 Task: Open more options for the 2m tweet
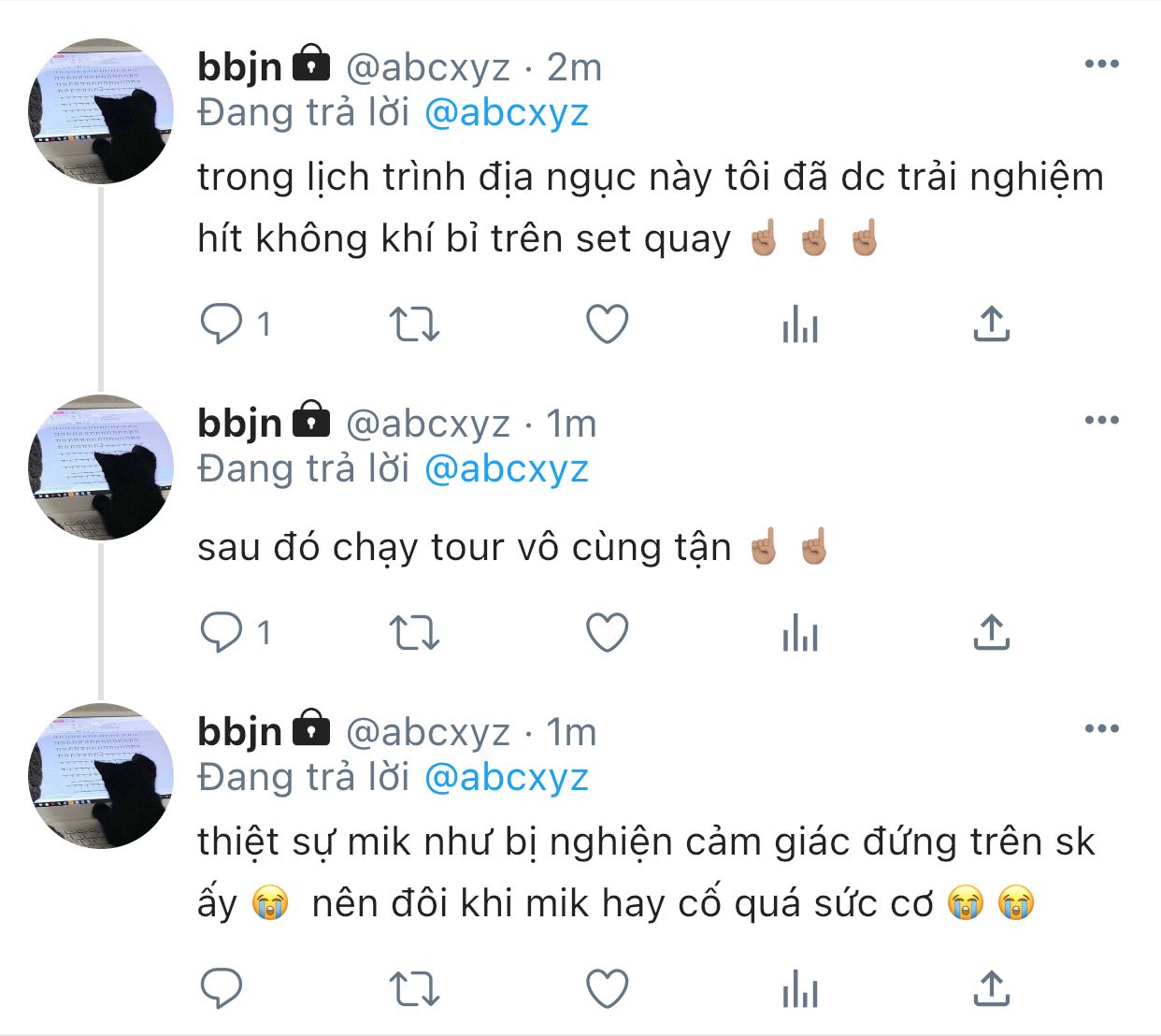pos(1101,65)
